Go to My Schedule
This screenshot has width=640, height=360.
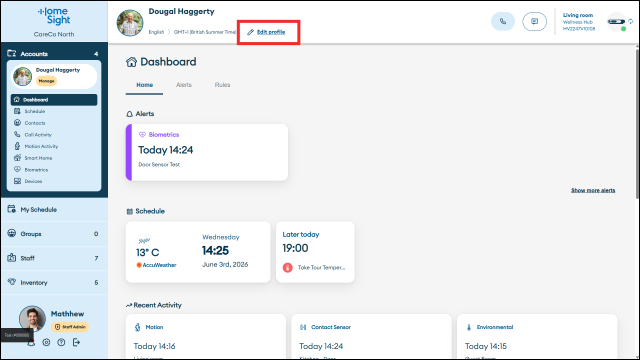(x=54, y=209)
